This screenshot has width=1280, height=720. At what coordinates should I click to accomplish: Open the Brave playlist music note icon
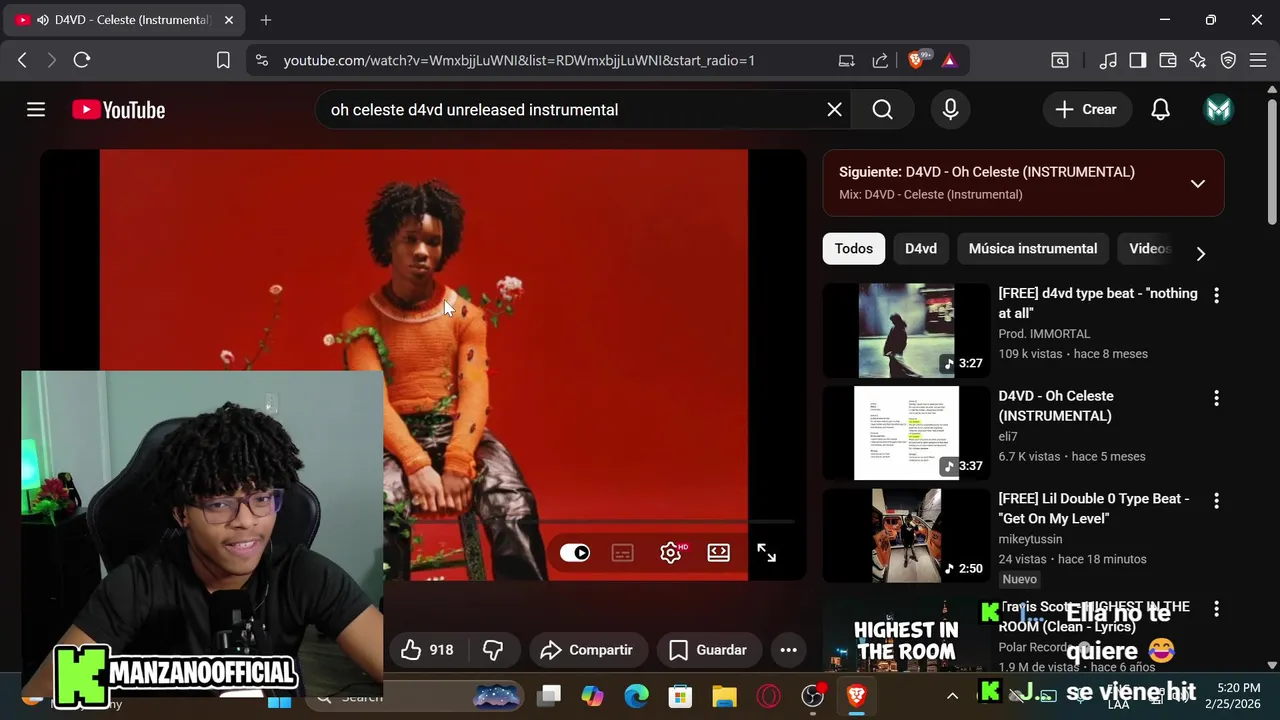(x=1108, y=60)
